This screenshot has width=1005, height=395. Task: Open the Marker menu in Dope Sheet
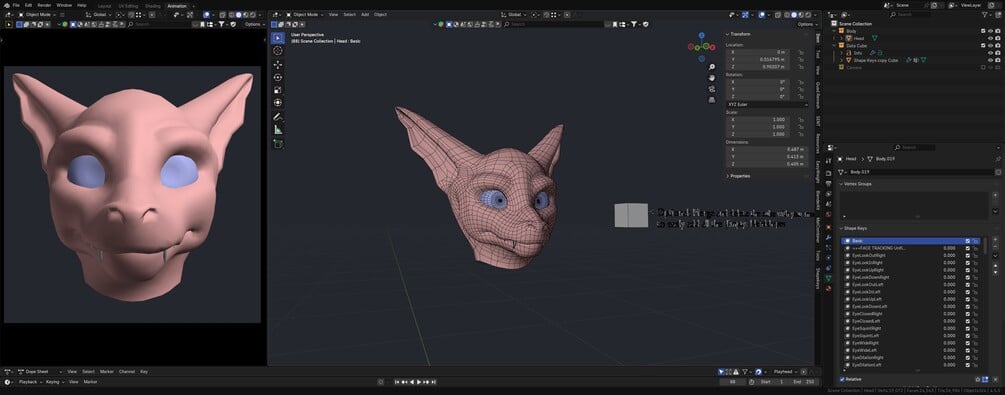coord(106,371)
